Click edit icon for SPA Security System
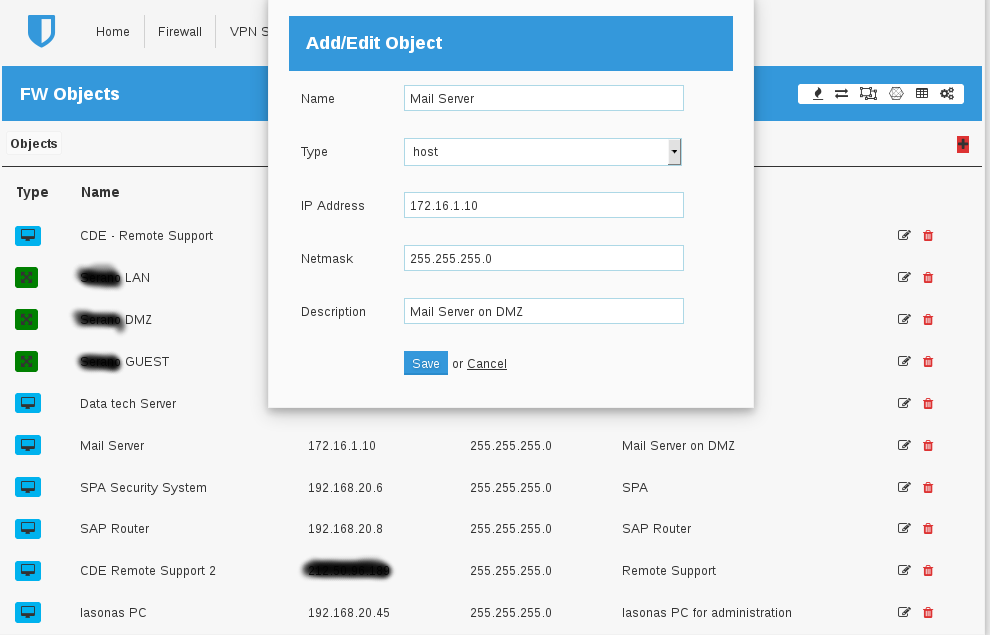This screenshot has height=635, width=990. 904,488
